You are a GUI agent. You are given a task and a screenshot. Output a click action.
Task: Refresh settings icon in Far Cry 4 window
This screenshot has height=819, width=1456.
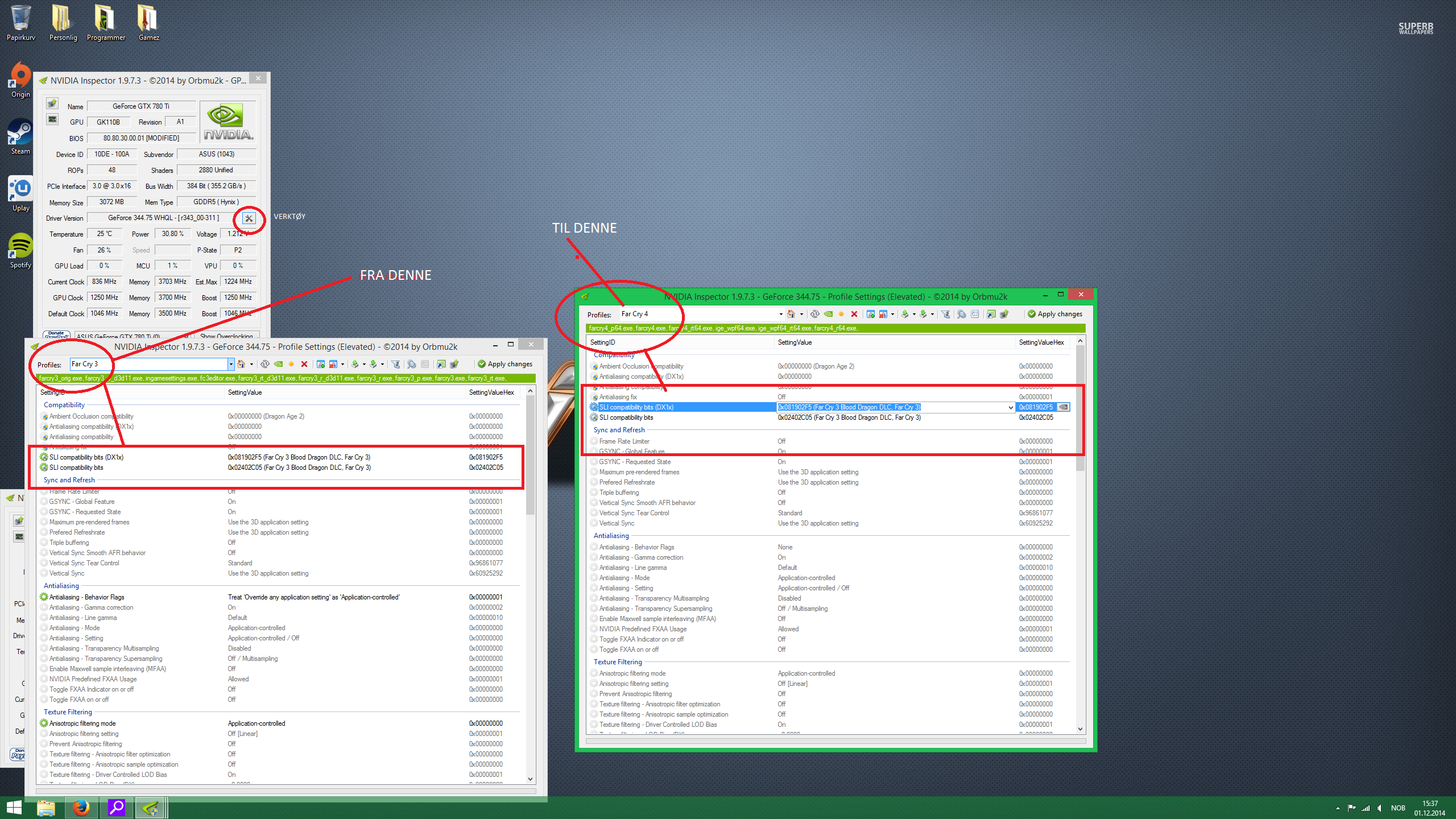[814, 314]
